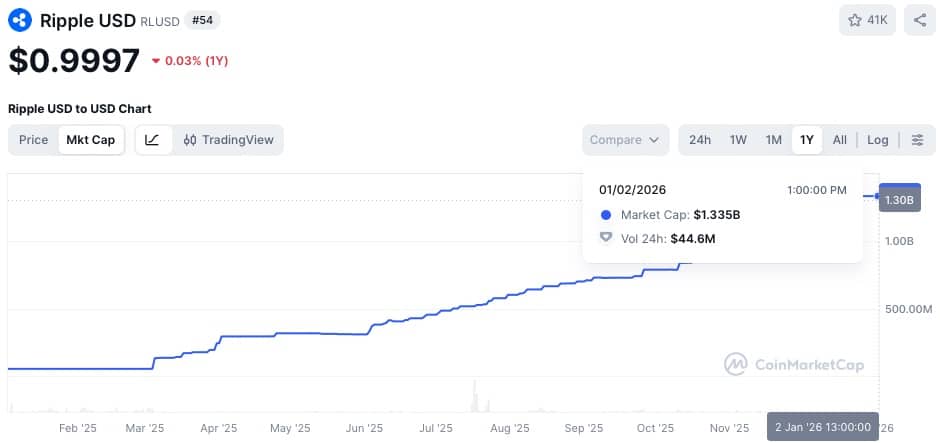
Task: Set range to 1M
Action: point(773,140)
